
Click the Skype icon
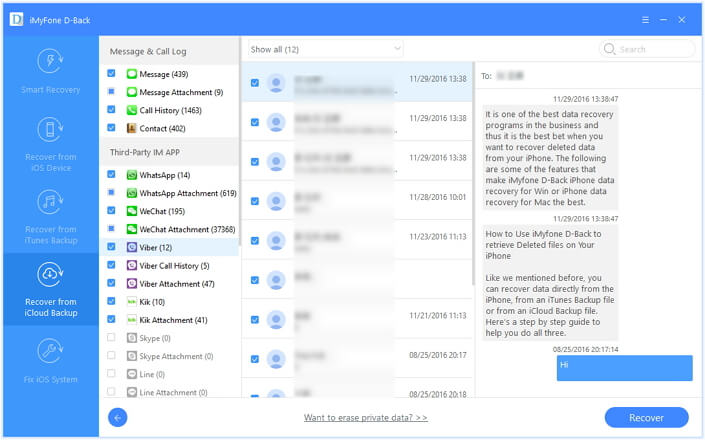click(x=131, y=338)
